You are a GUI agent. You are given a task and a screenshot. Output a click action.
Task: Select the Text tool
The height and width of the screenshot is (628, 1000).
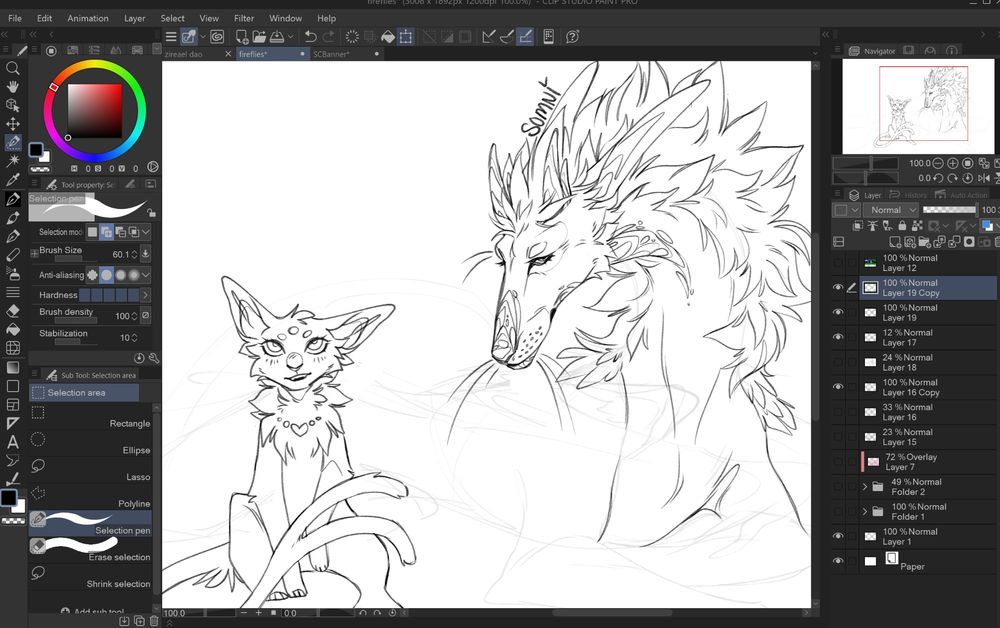(12, 442)
